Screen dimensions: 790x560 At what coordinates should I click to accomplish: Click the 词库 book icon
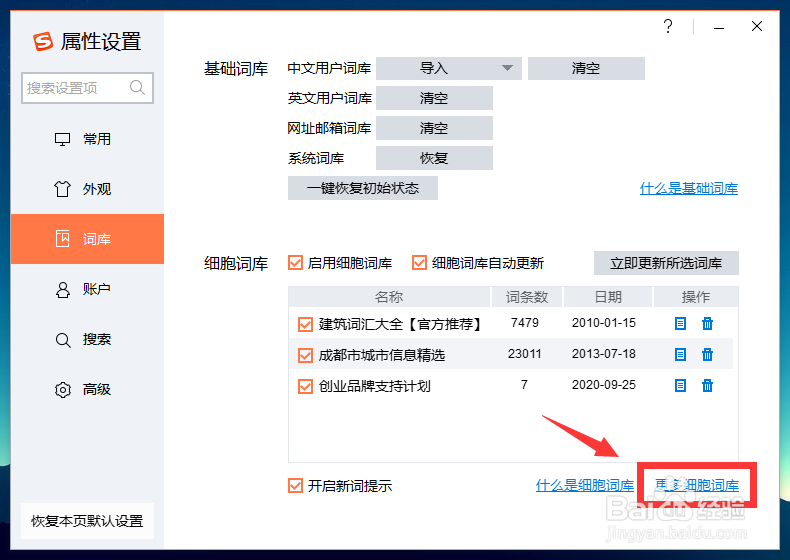coord(62,239)
